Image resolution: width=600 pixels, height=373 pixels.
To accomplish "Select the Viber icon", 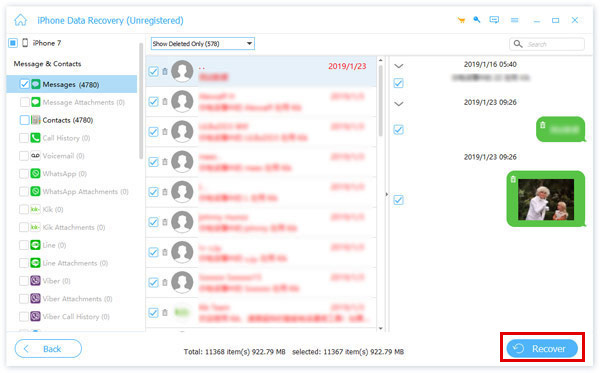I will 36,281.
